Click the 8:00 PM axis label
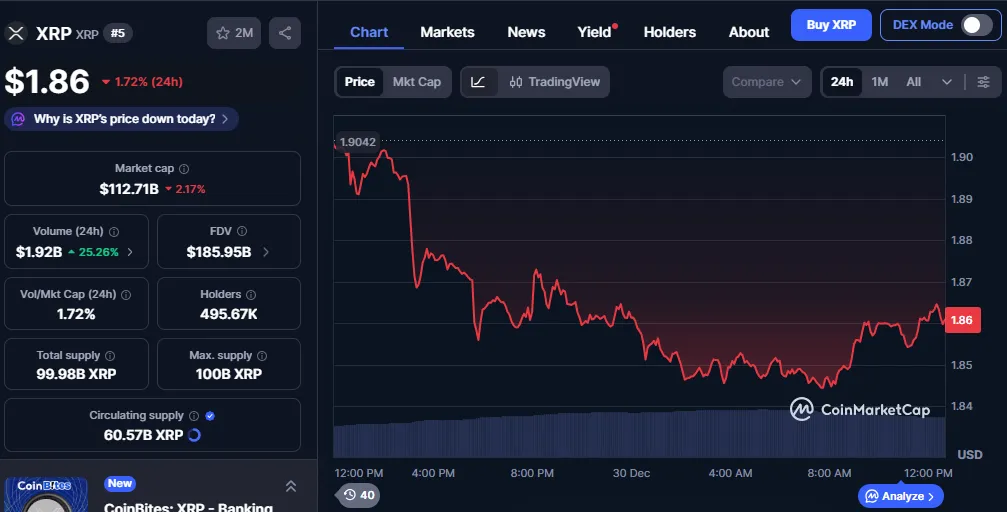Screen dimensions: 1007x512 [532, 473]
